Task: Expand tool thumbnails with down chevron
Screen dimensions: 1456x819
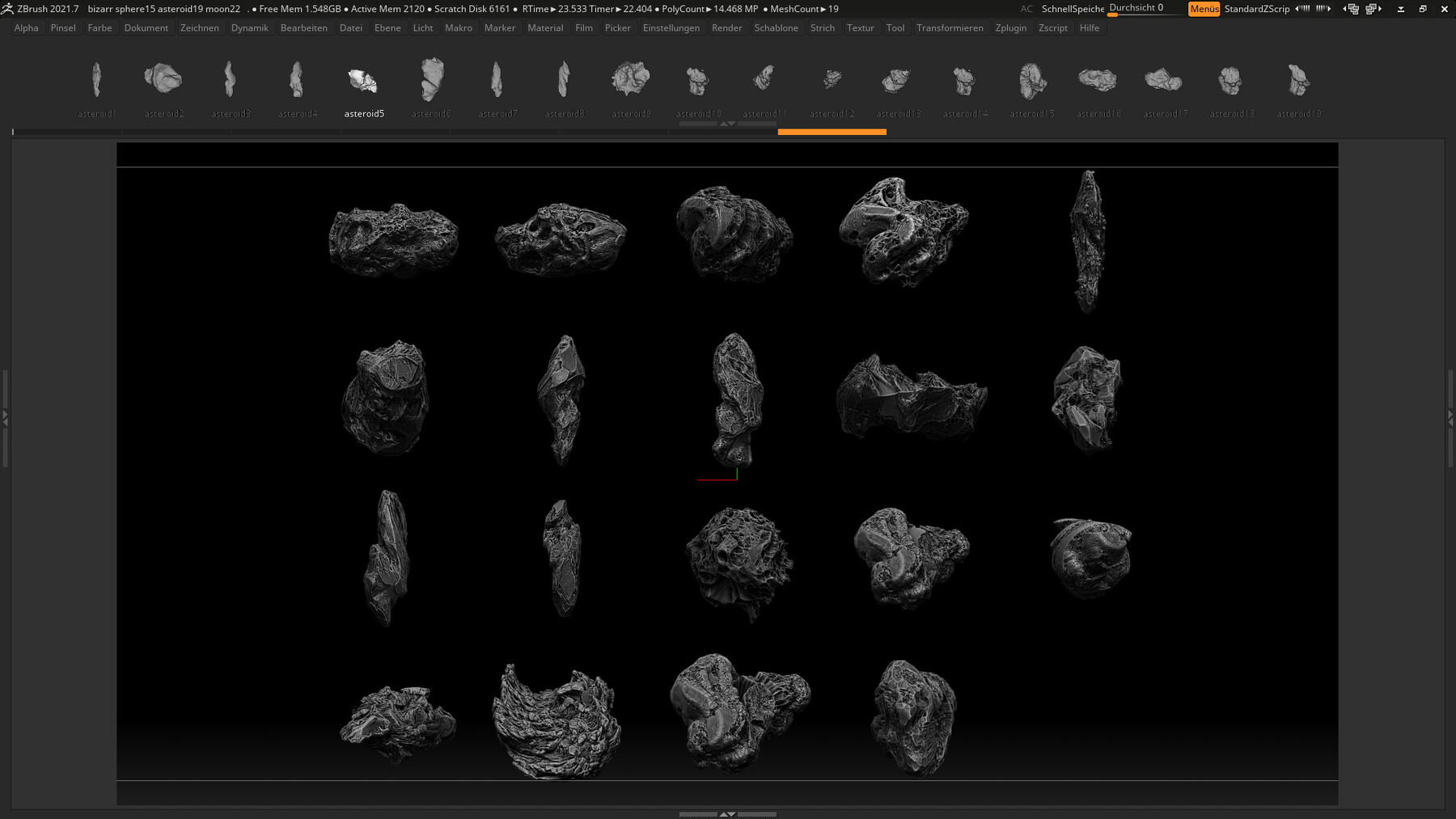Action: point(730,124)
